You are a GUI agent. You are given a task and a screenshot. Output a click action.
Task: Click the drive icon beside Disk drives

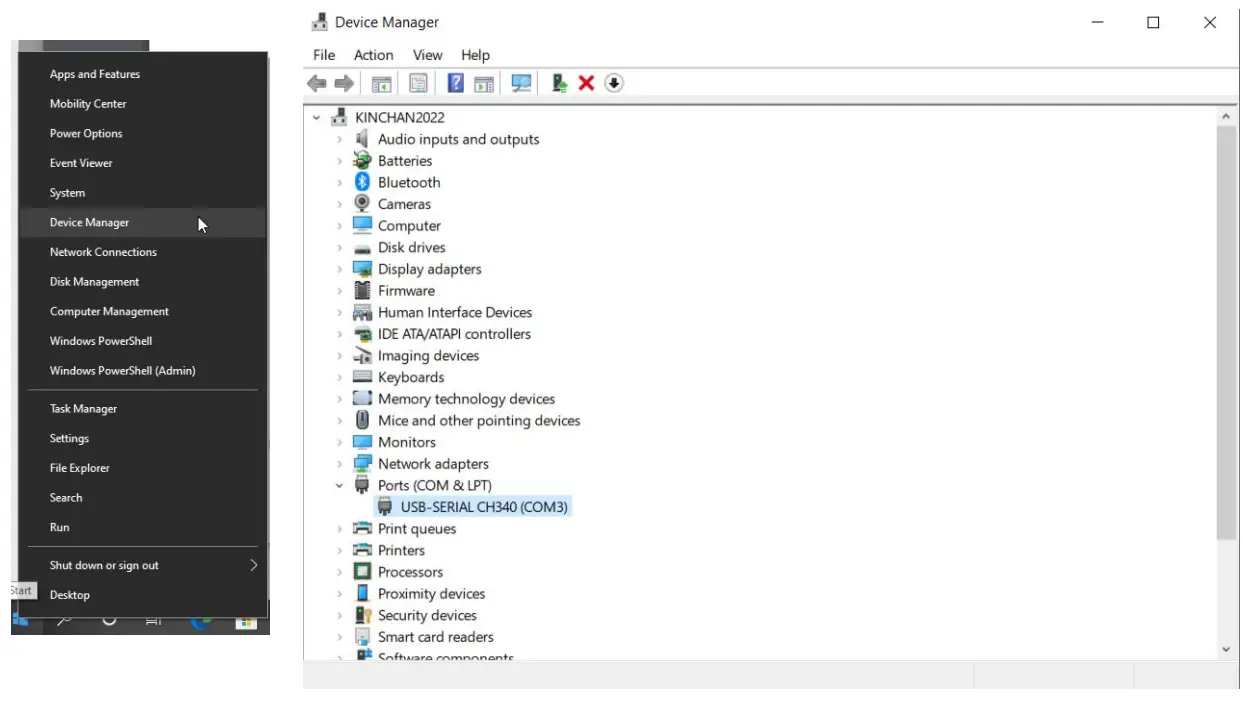362,248
